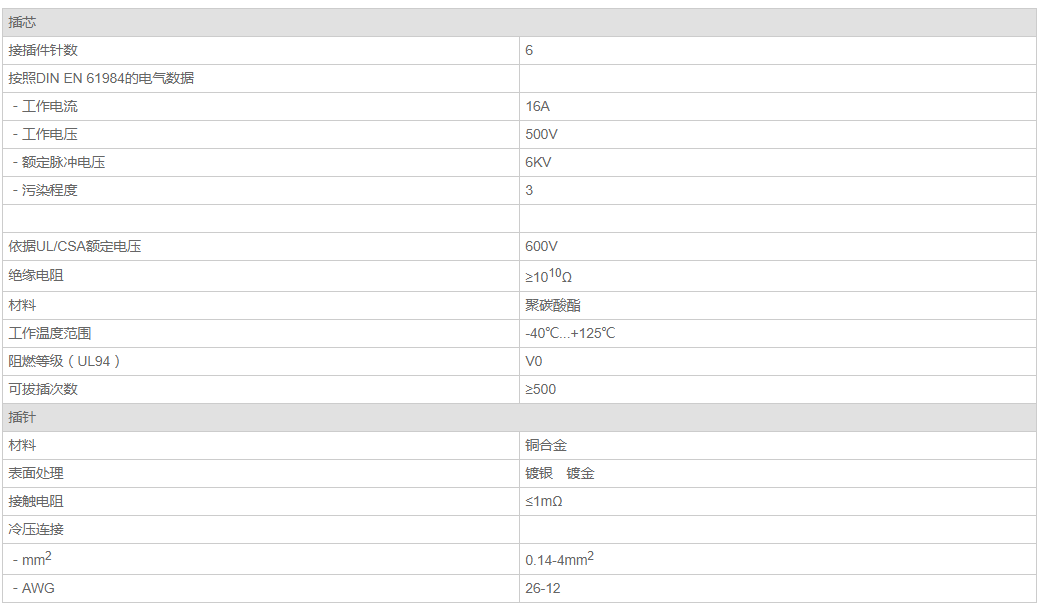Click the 冷压连接 row label
The width and height of the screenshot is (1042, 607).
[36, 529]
